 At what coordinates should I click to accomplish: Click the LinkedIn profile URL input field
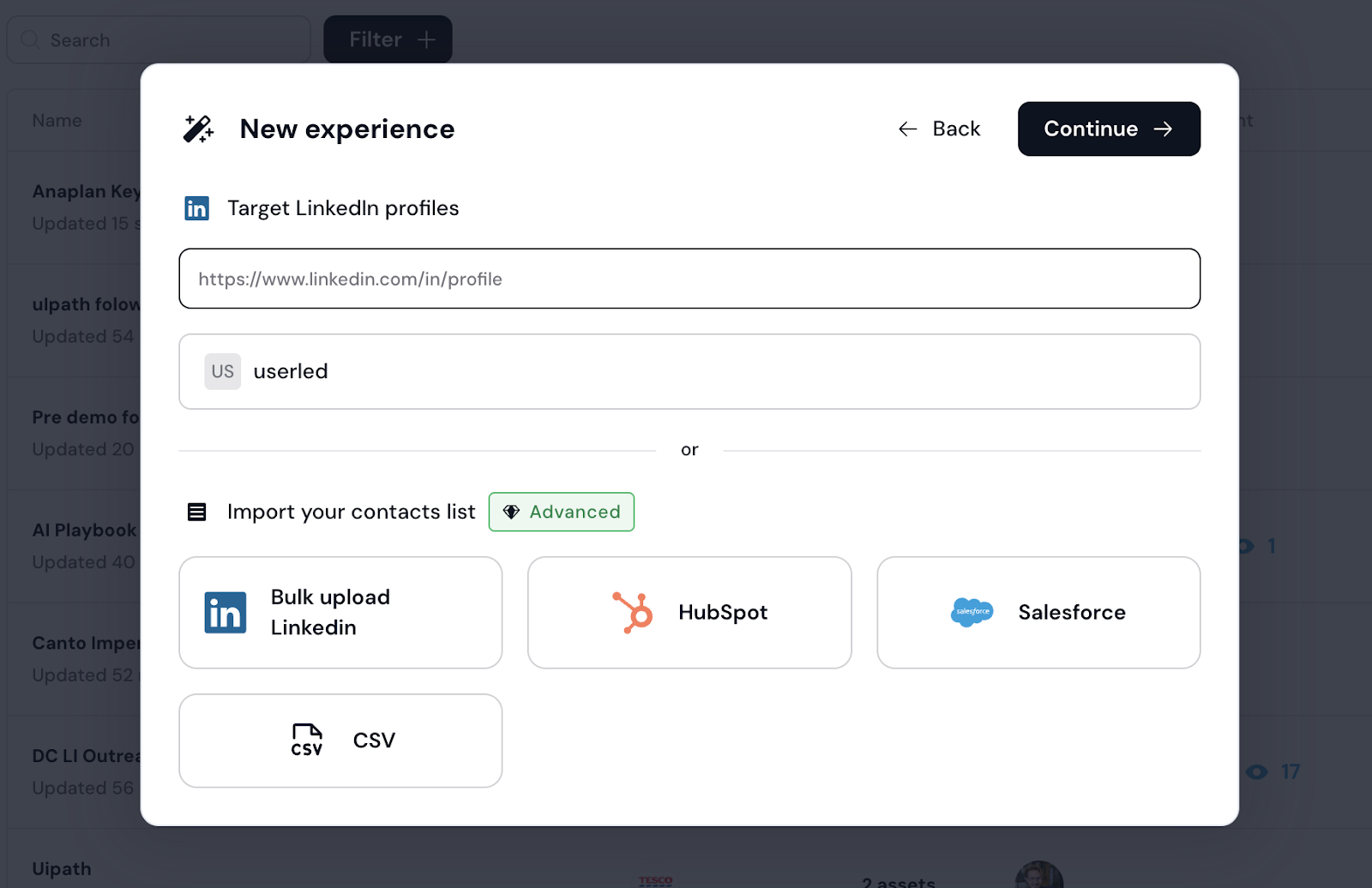pos(689,279)
